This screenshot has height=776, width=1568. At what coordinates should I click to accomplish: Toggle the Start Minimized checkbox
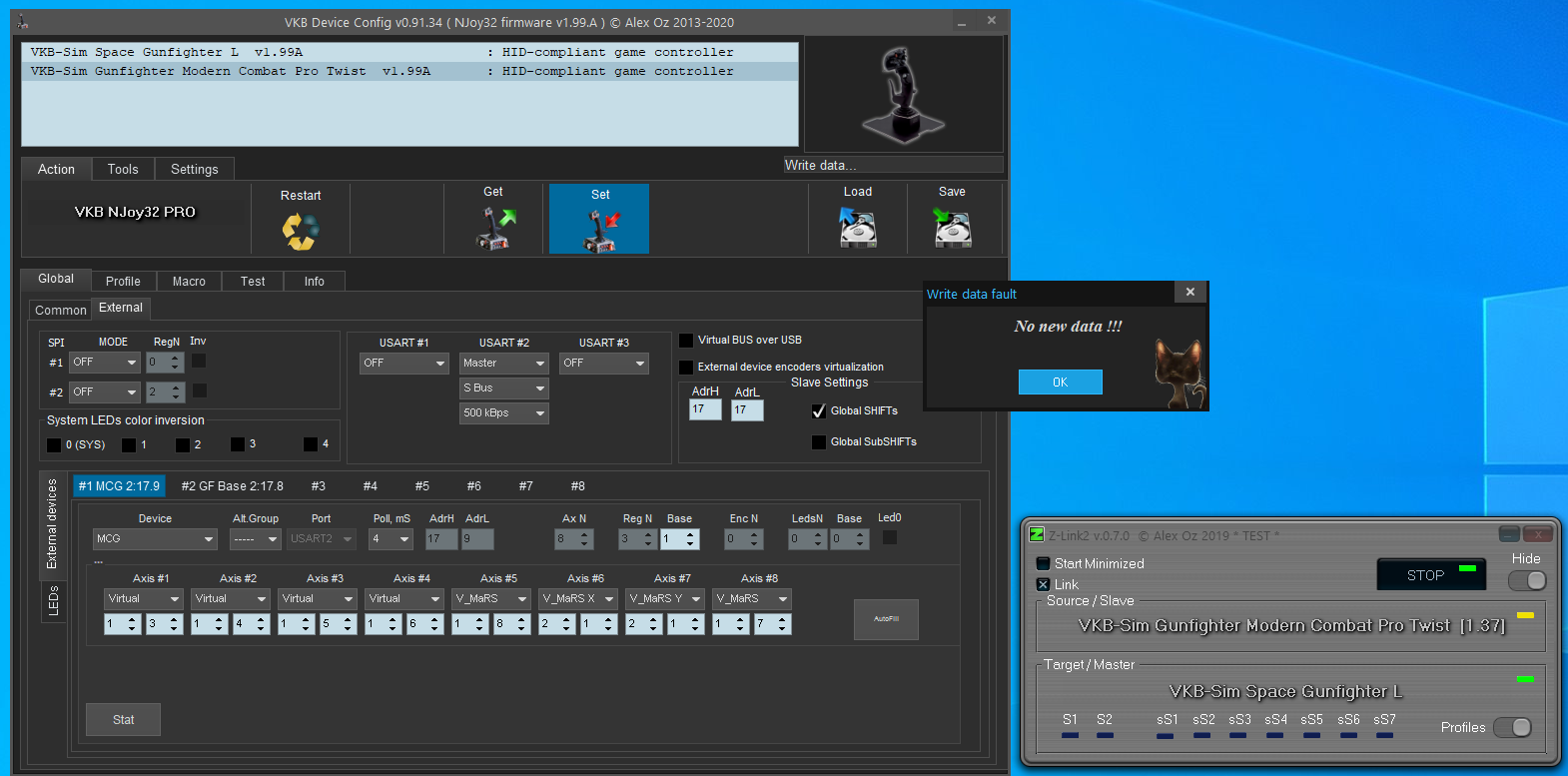pyautogui.click(x=1044, y=564)
